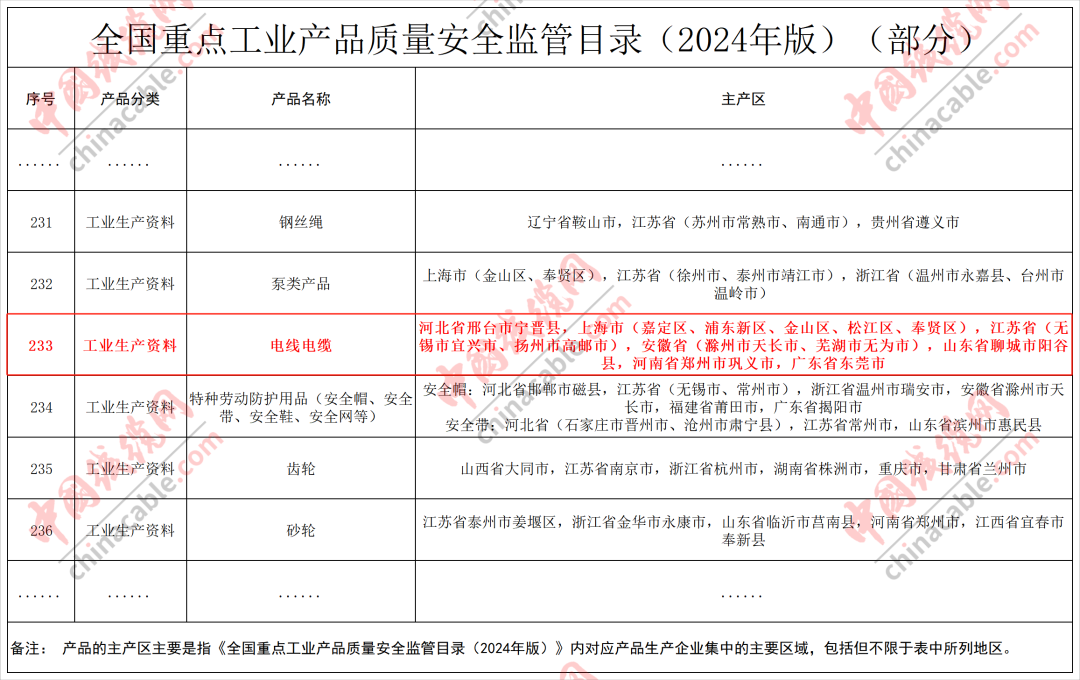Click product name 泵类产品
The image size is (1080, 680).
[301, 284]
